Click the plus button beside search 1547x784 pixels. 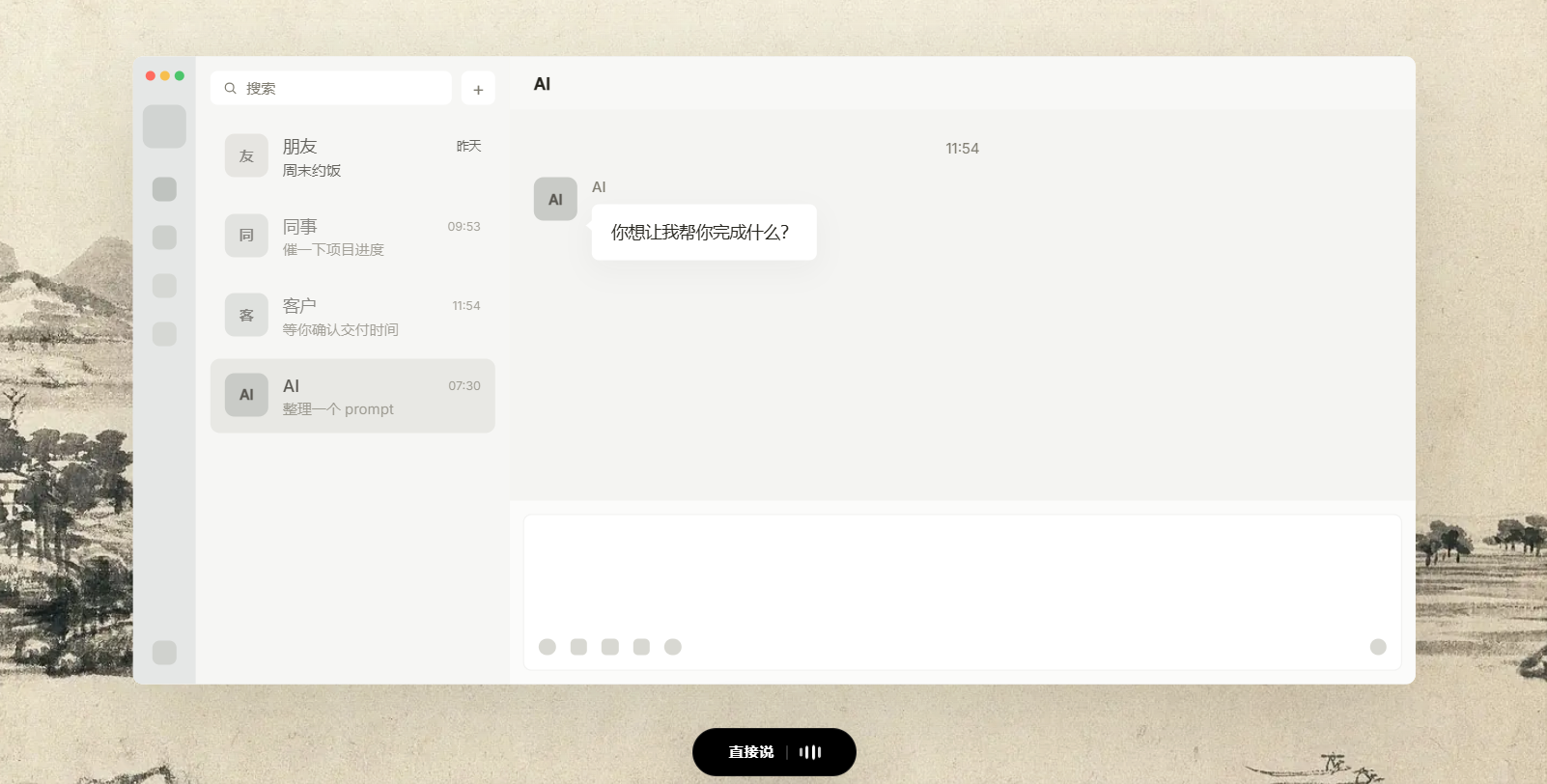[478, 88]
